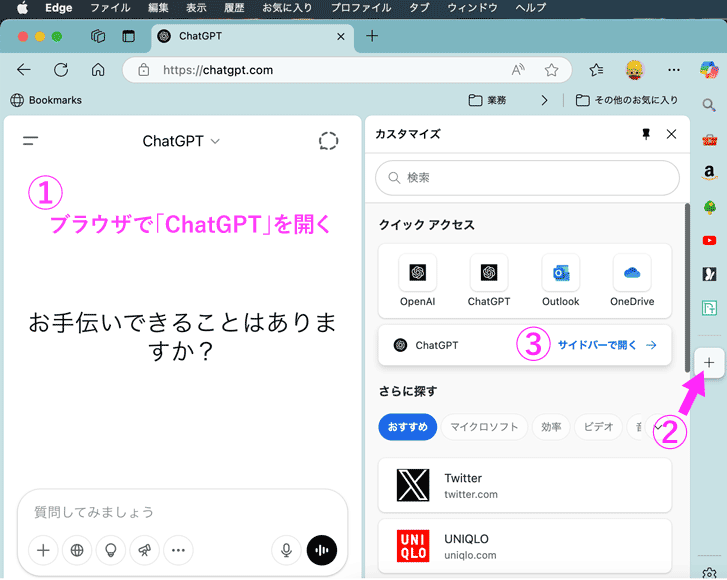Select the マイクロソフト category chip
This screenshot has width=727, height=580.
[484, 427]
